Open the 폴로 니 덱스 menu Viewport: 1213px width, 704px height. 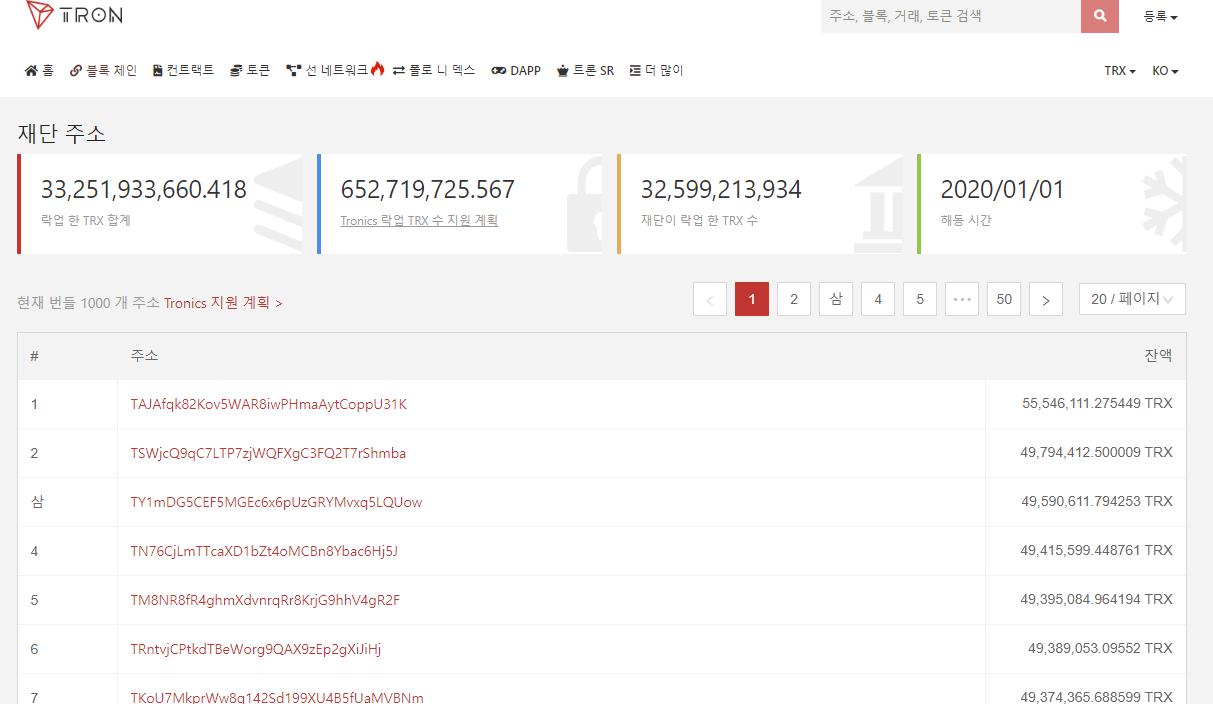(434, 71)
